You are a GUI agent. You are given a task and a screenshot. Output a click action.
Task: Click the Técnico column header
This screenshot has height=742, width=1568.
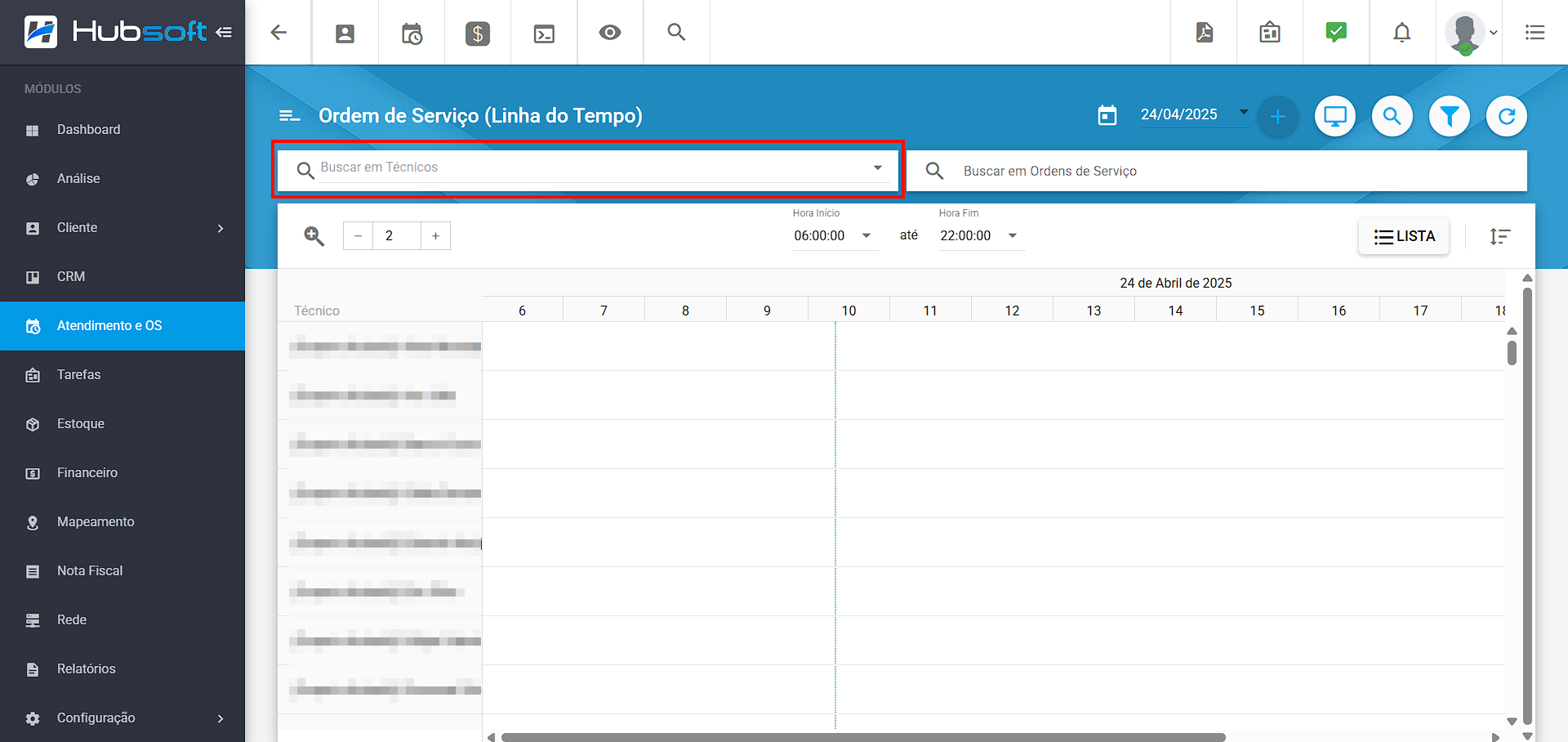pyautogui.click(x=317, y=311)
